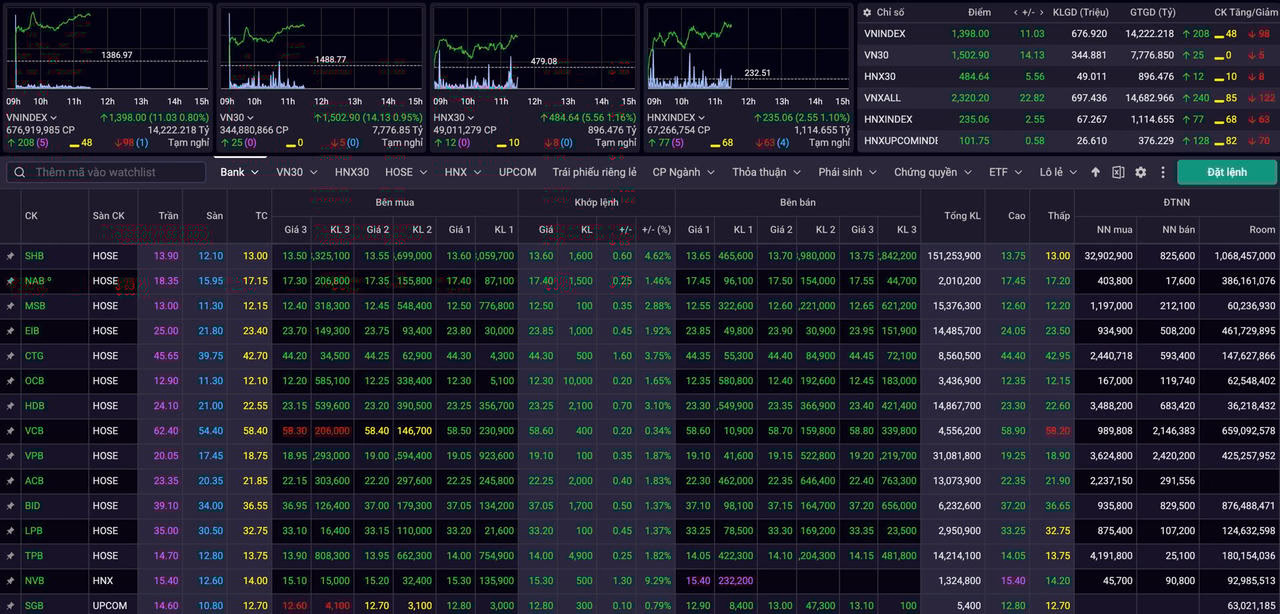Open the watchlist settings gear icon

(1140, 172)
